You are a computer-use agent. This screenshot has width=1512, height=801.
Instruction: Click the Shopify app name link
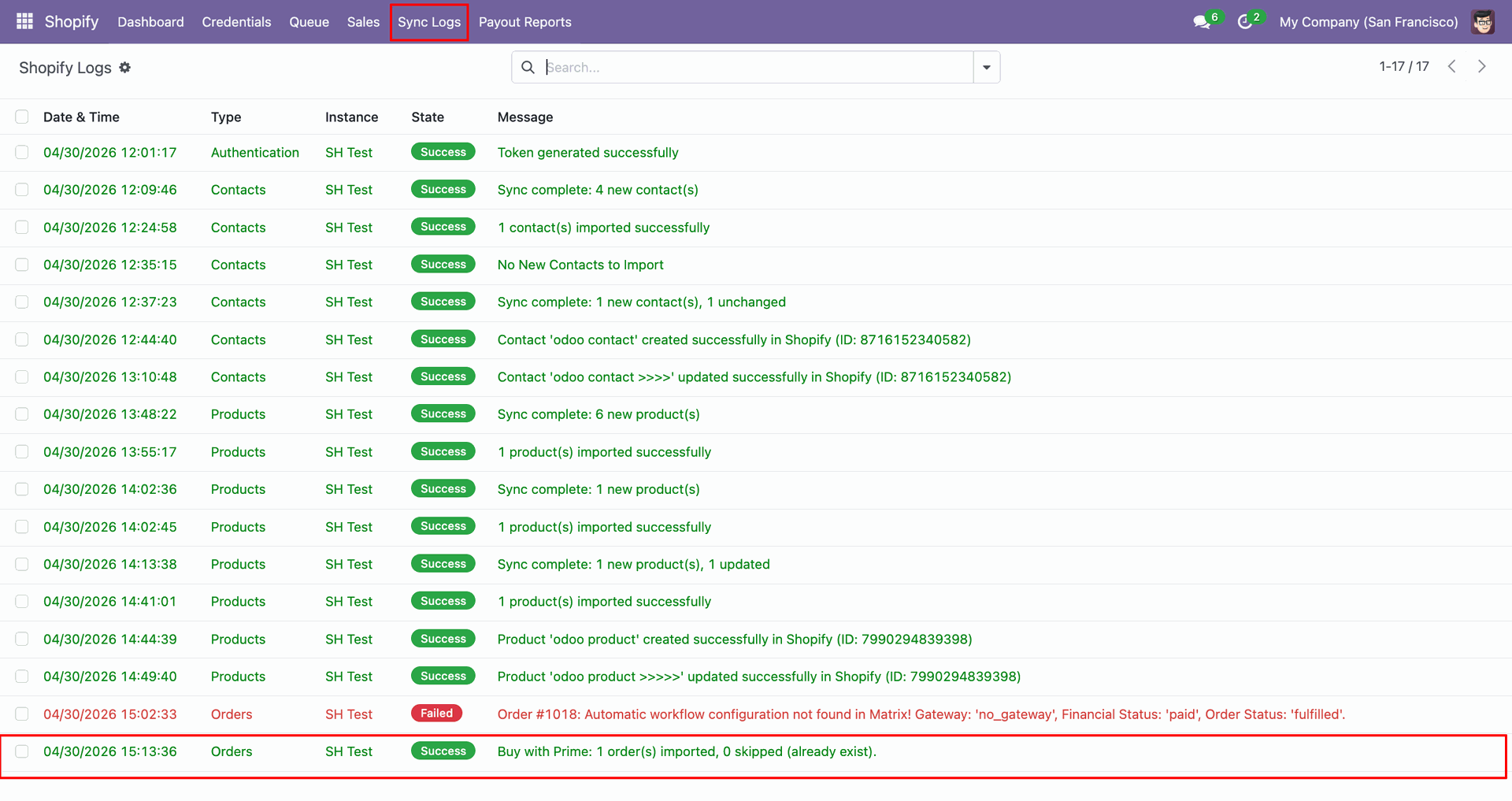[x=72, y=21]
